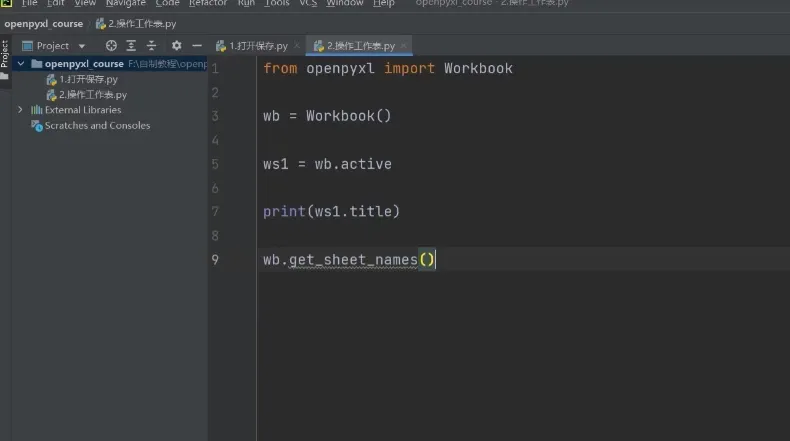Click 2.操作工作表.py breadcrumb item

136,24
